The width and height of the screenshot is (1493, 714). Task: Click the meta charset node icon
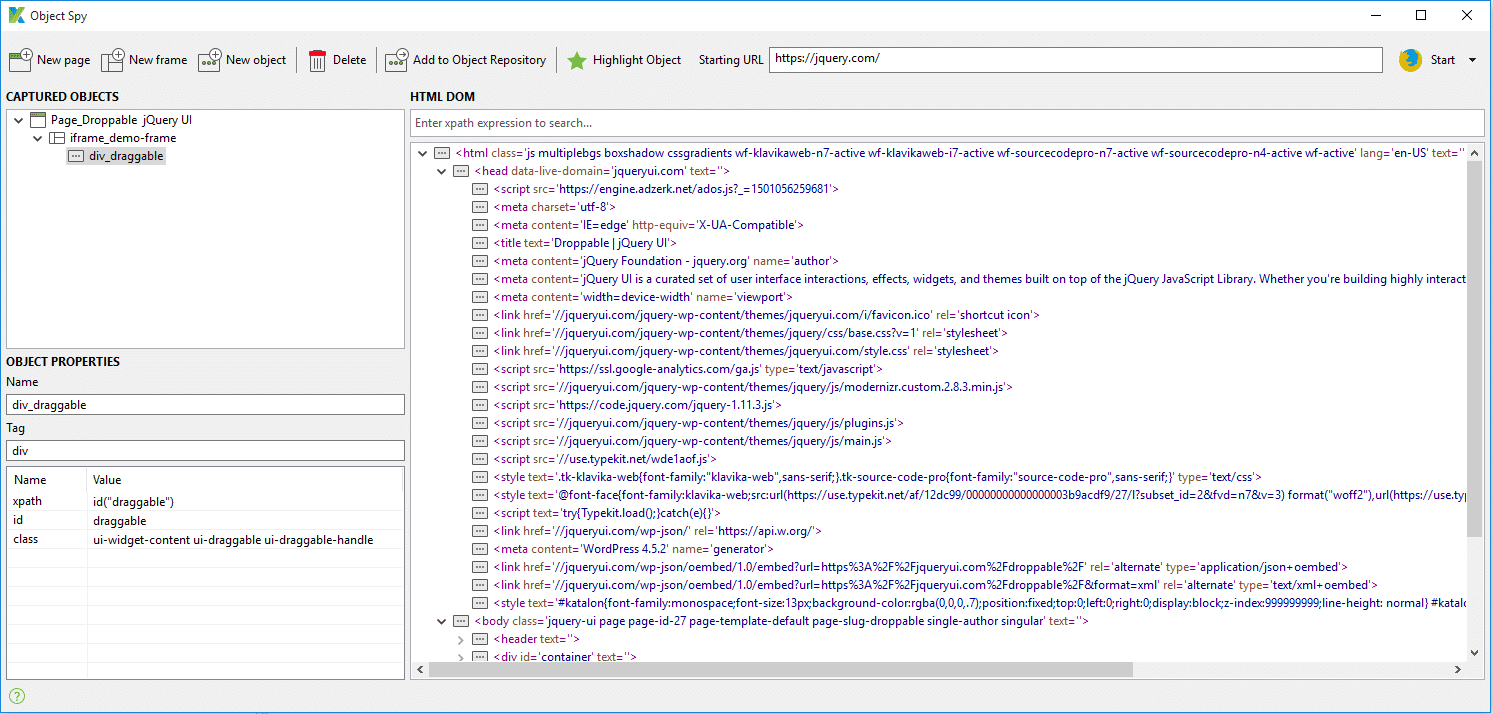tap(481, 207)
